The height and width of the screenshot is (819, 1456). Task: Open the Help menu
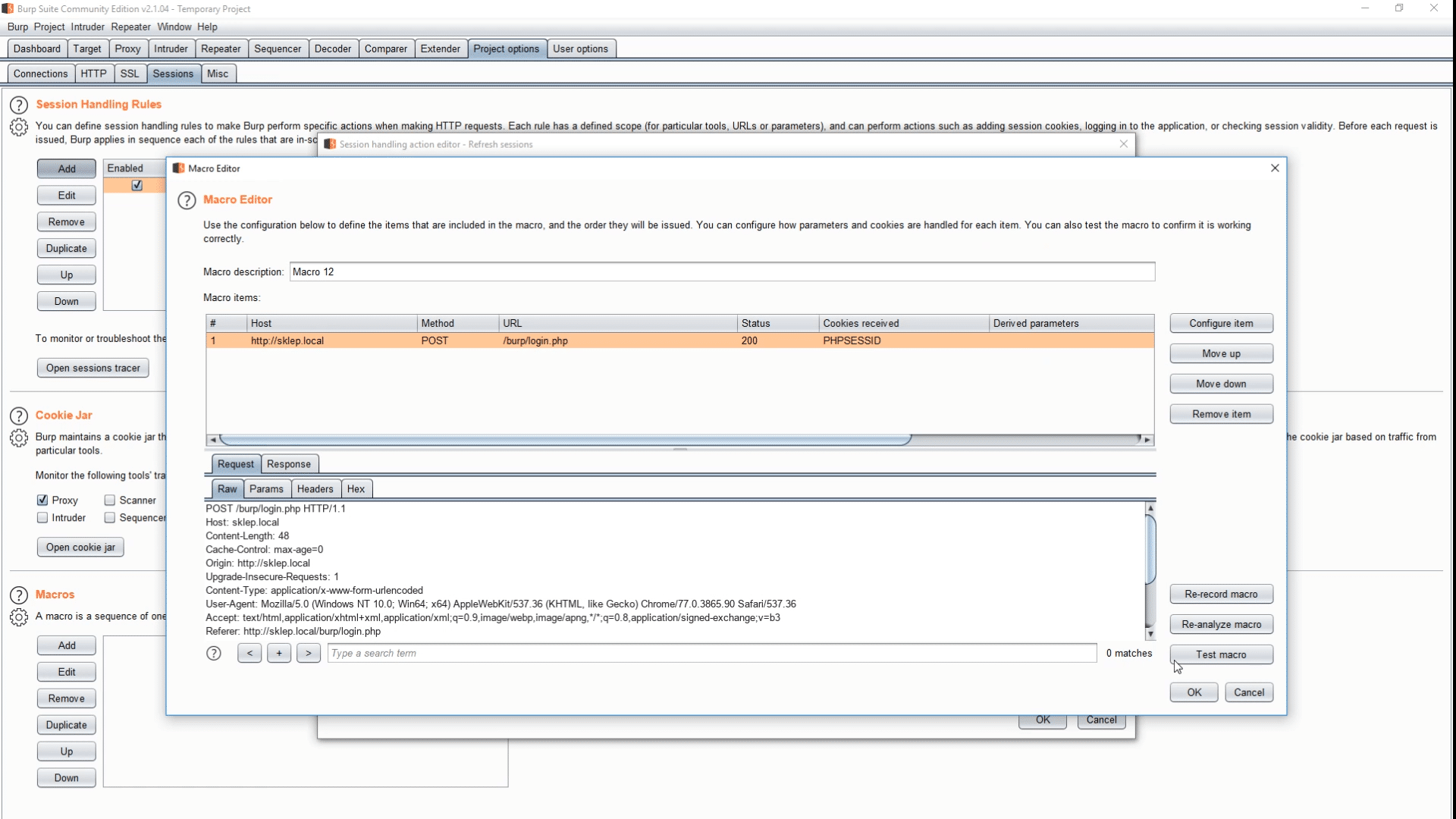tap(207, 27)
